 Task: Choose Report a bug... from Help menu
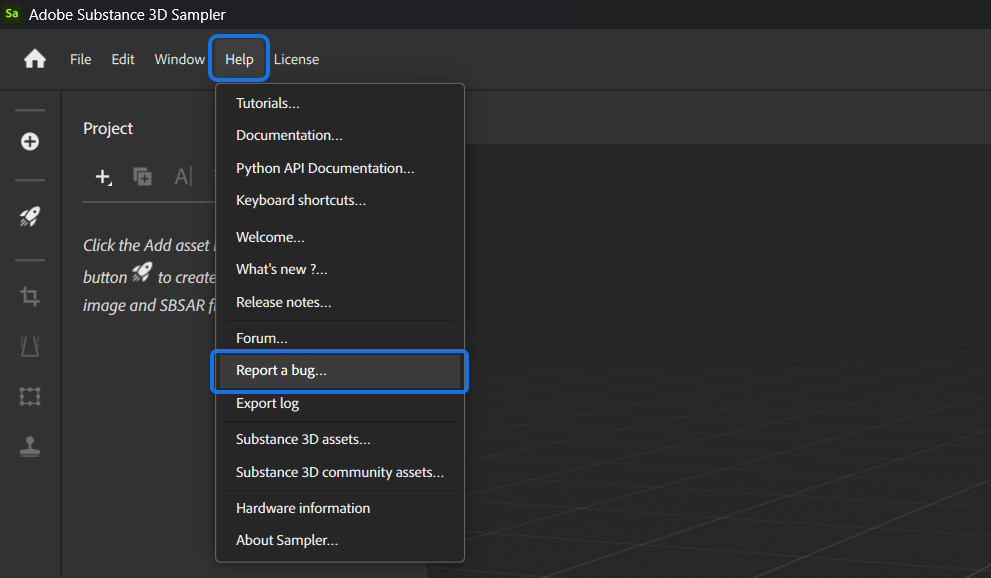pyautogui.click(x=281, y=370)
